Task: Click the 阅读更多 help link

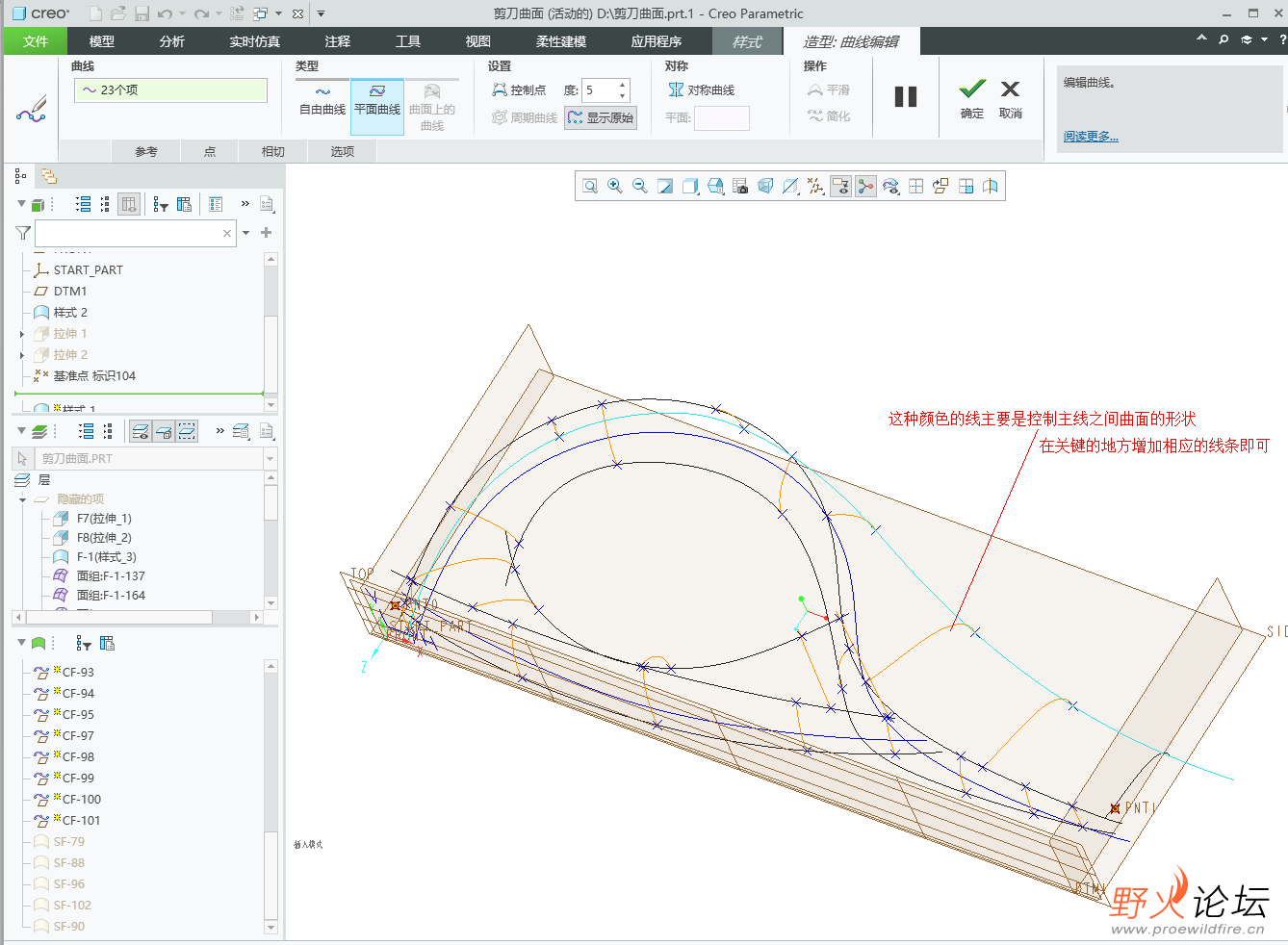Action: (x=1091, y=136)
